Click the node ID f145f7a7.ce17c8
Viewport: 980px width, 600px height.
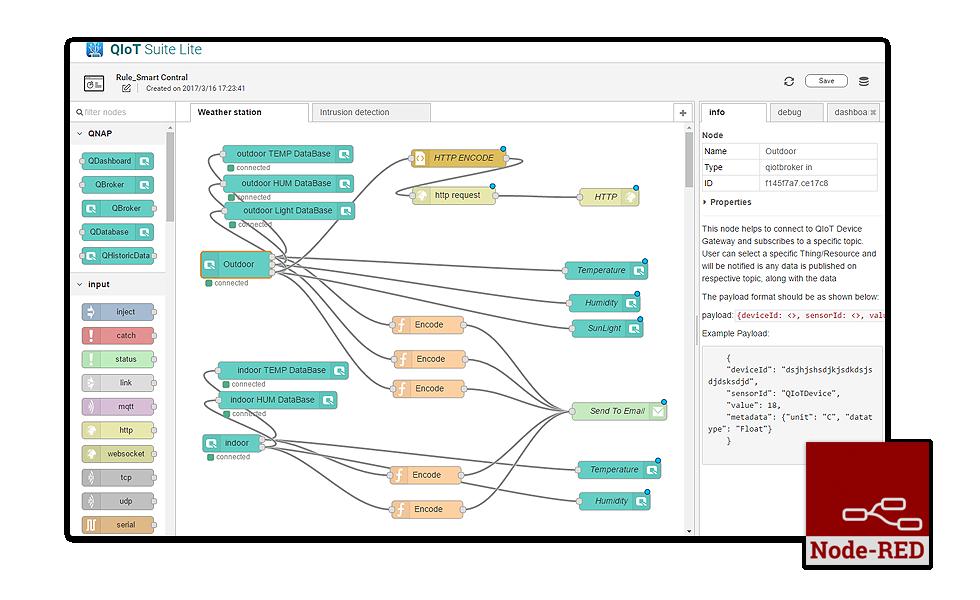[796, 184]
